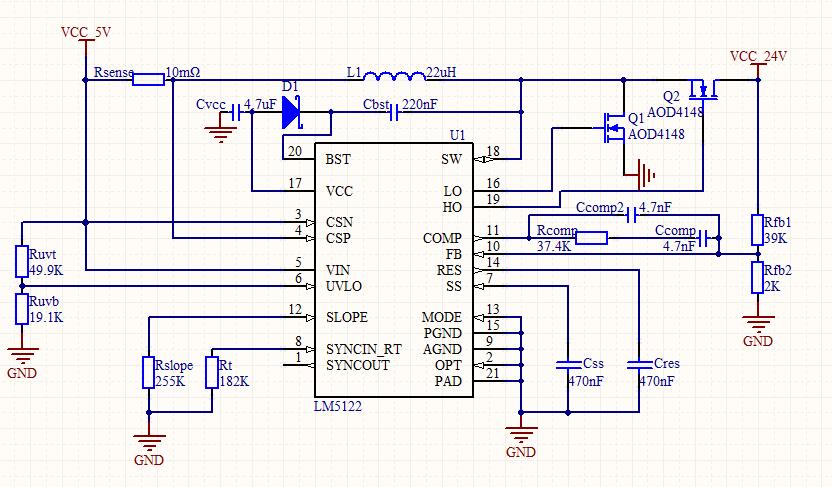Click the COMP pin label
Image resolution: width=832 pixels, height=487 pixels.
[442, 238]
